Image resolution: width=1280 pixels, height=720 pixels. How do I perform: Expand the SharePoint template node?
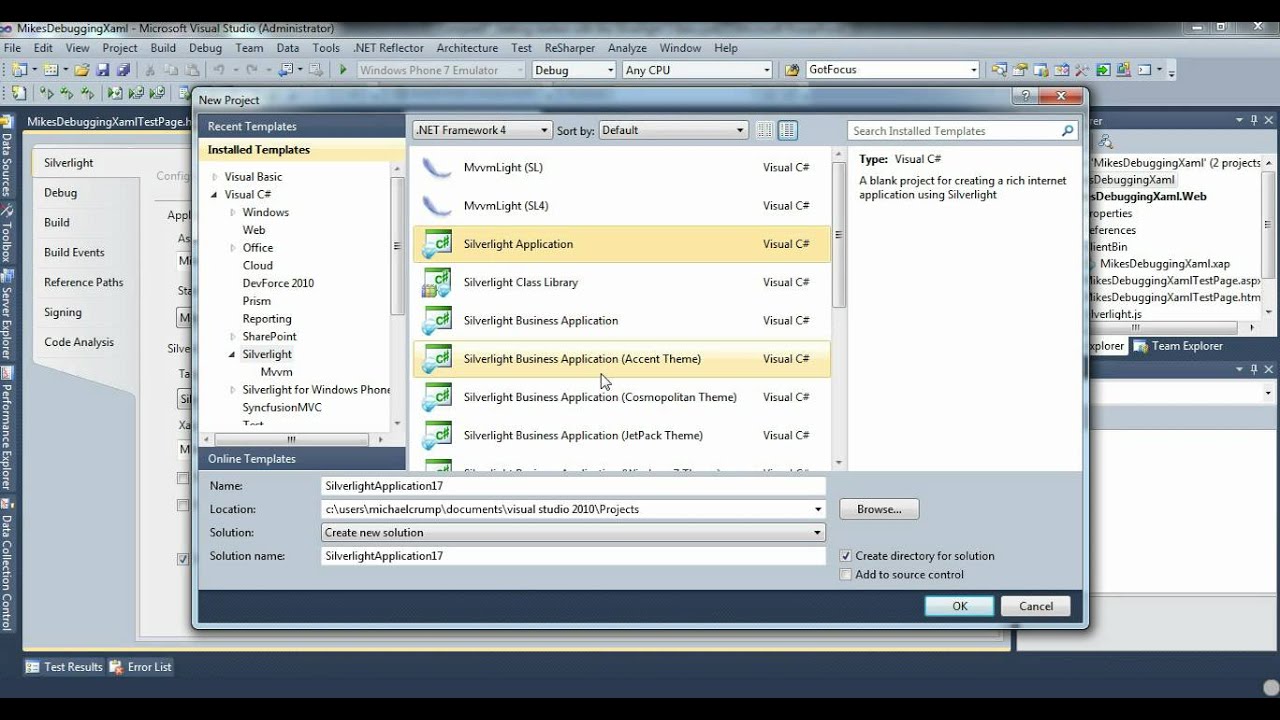tap(232, 337)
